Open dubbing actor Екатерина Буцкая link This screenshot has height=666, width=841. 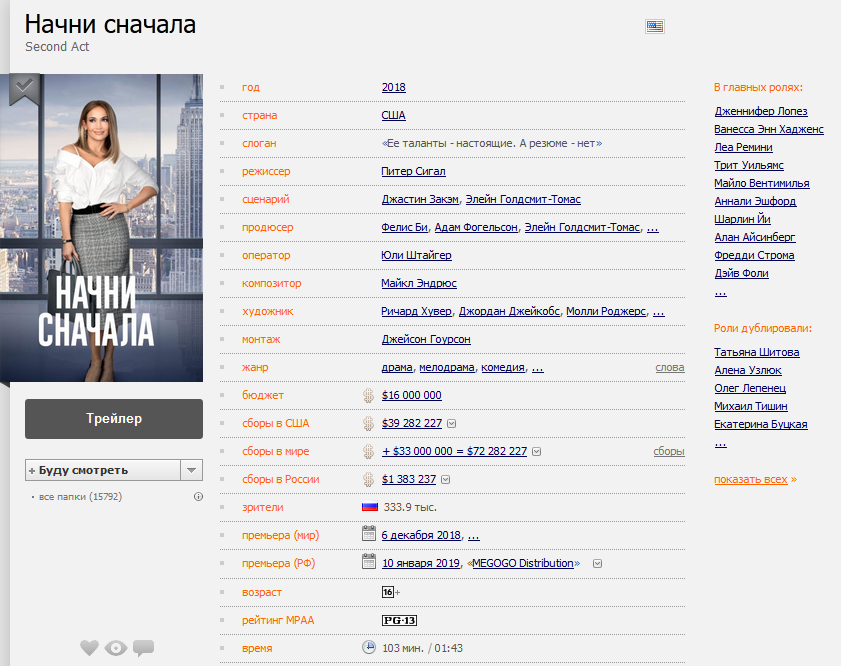[761, 424]
